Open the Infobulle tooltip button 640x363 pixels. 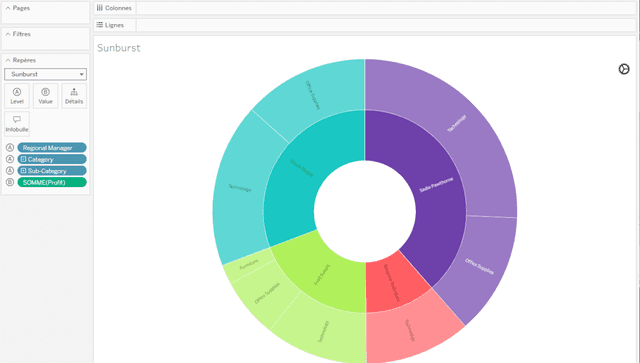17,124
